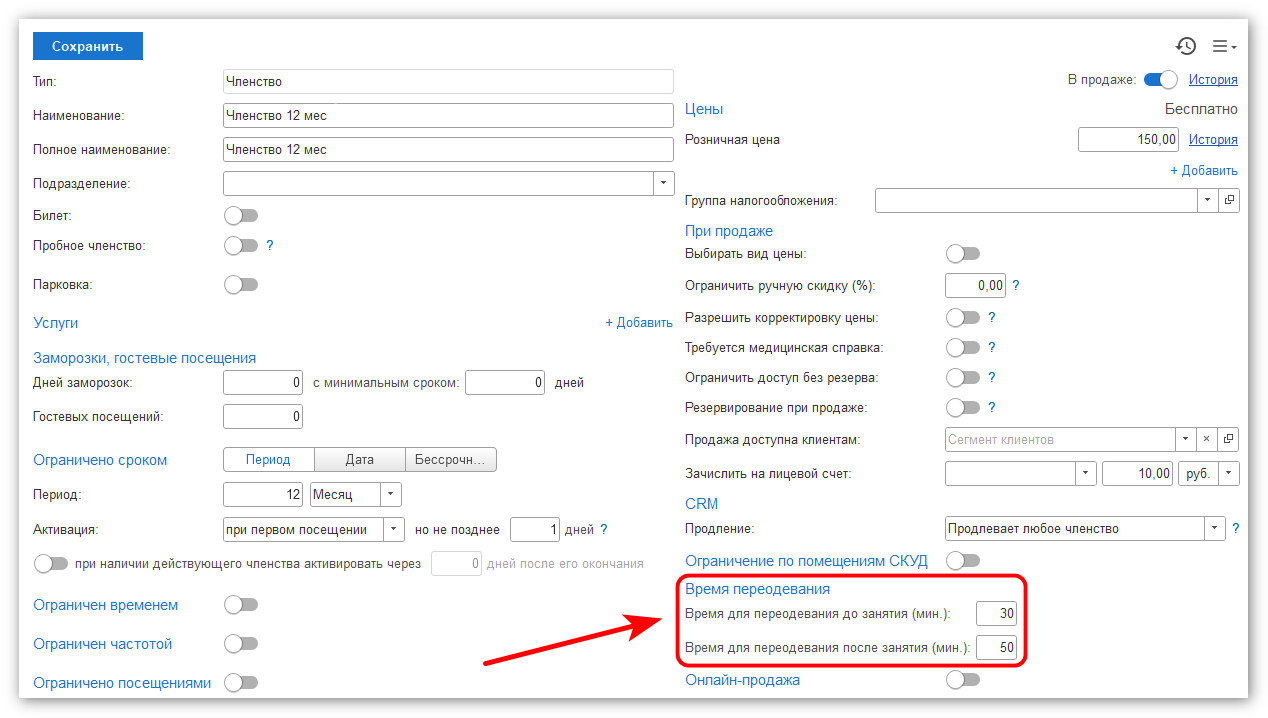Enable Ограничение по помещениям СКУД toggle
The image size is (1268, 718).
click(x=963, y=561)
